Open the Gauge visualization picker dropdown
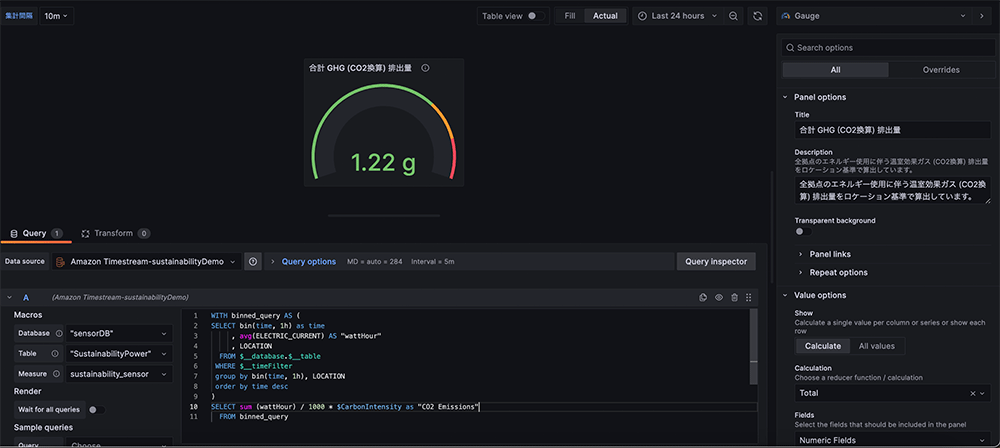This screenshot has width=1000, height=448. [x=873, y=16]
